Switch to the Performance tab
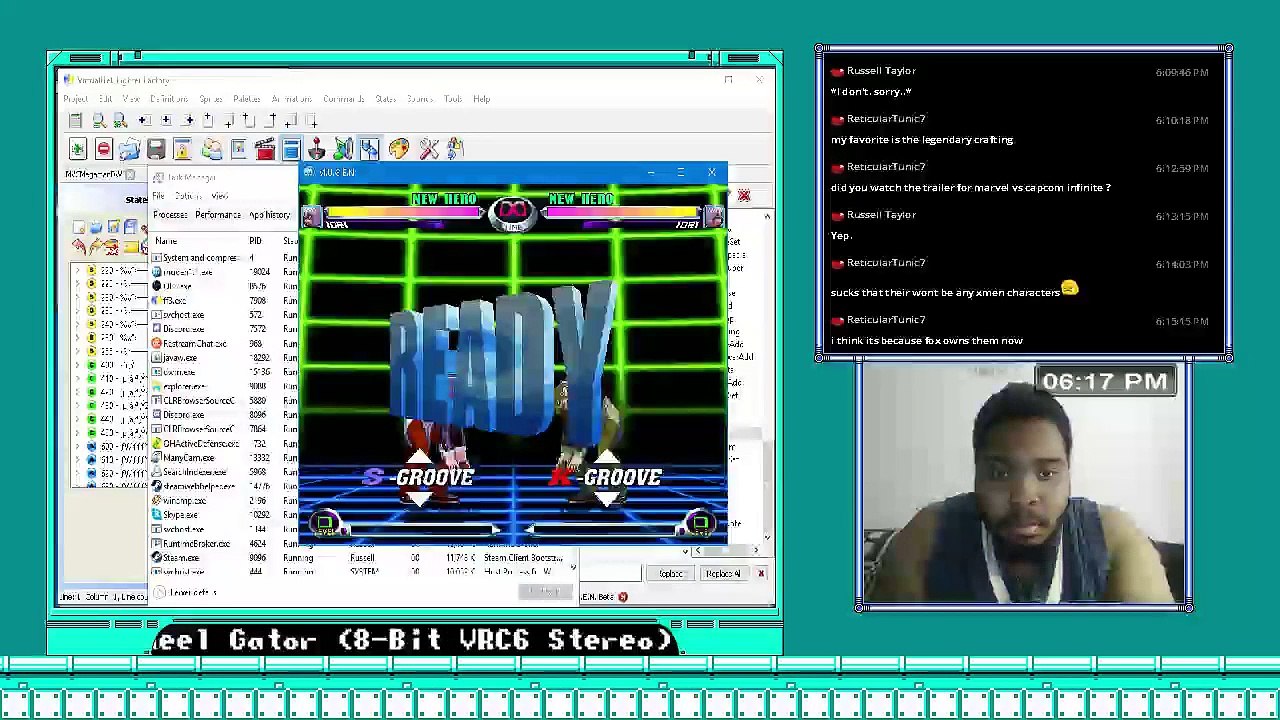This screenshot has height=720, width=1280. coord(217,215)
